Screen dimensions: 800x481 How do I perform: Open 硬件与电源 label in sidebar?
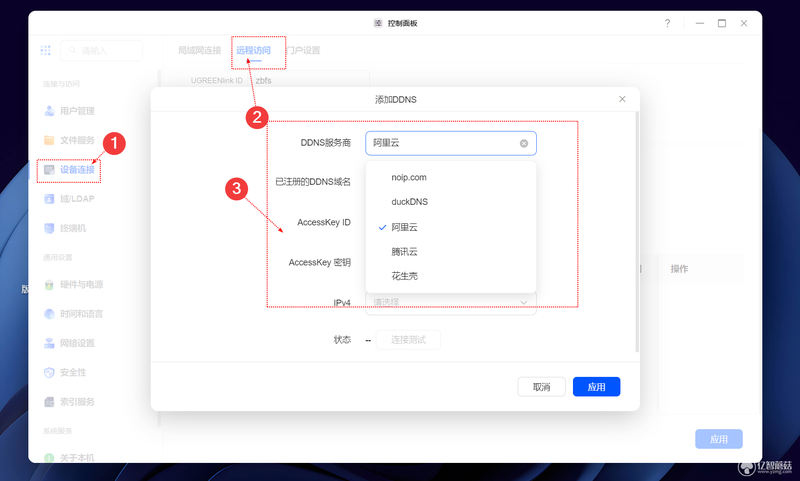tap(82, 285)
